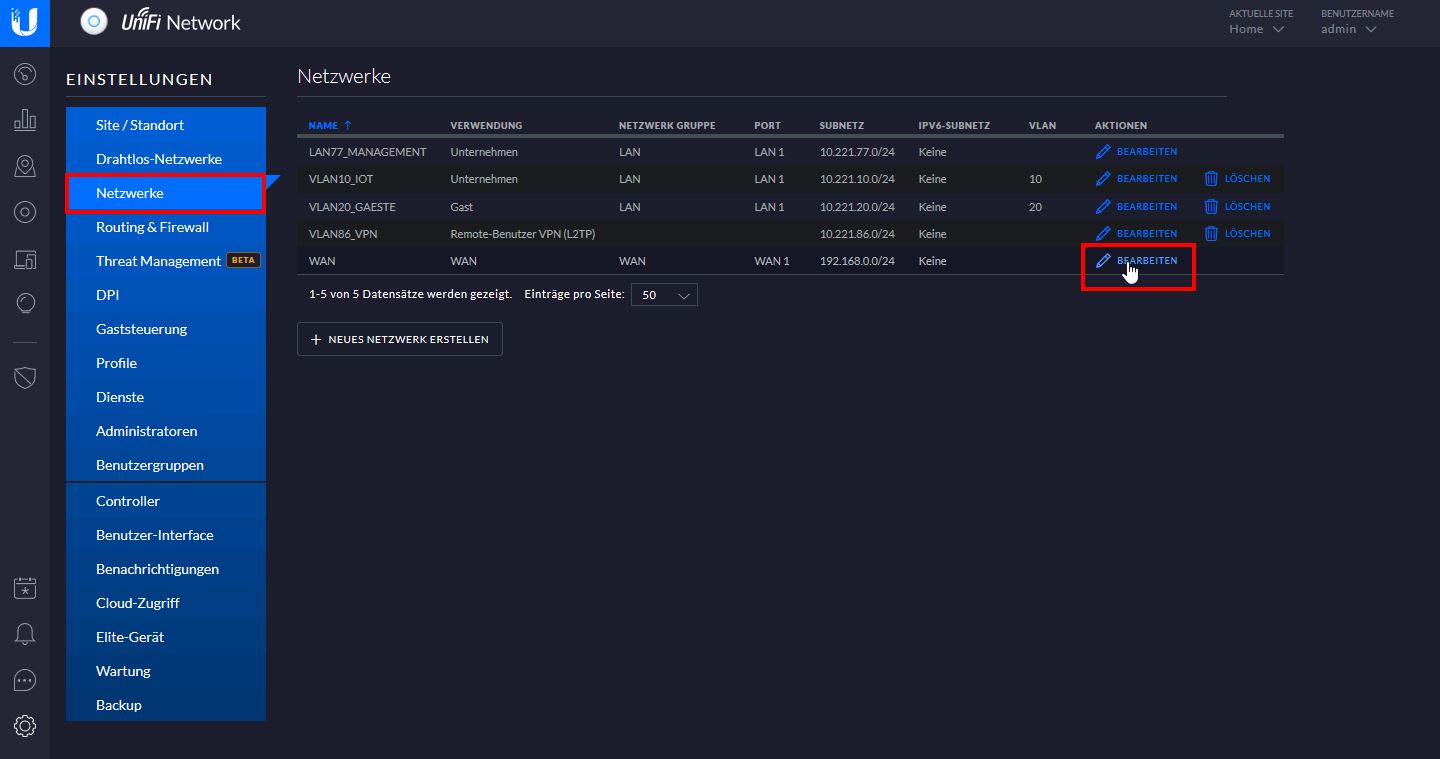Image resolution: width=1440 pixels, height=759 pixels.
Task: Click Löschen text for VLAN10_IOT
Action: point(1247,179)
